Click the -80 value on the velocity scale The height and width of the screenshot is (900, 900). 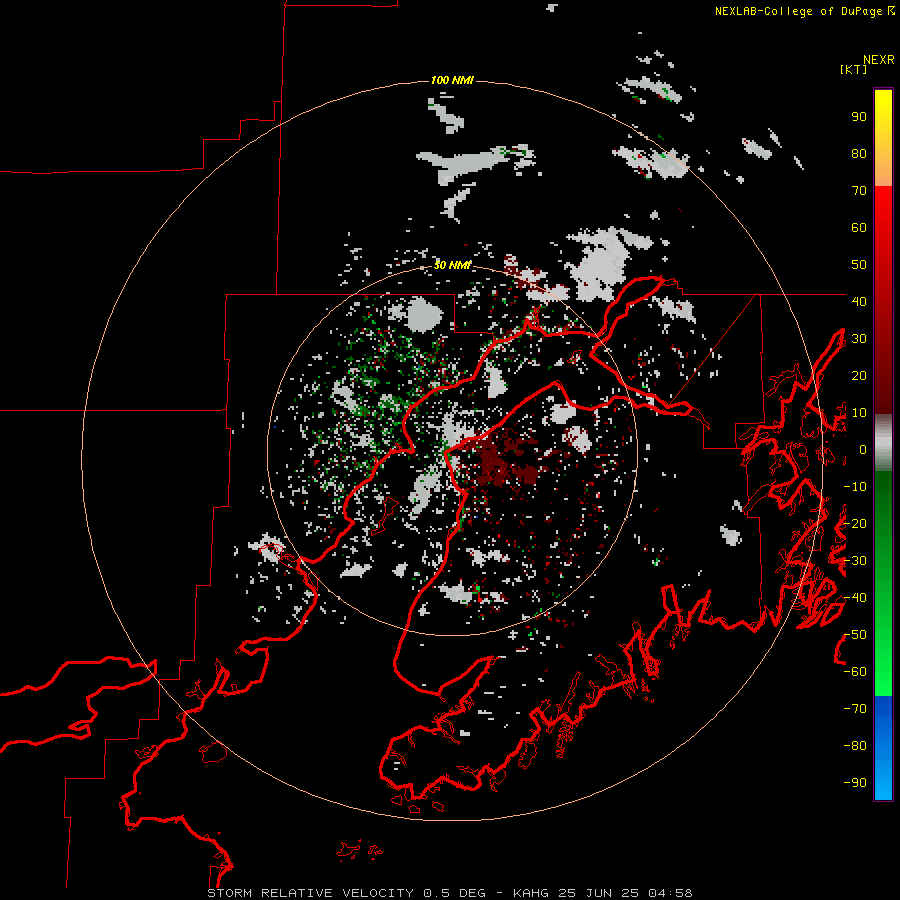[855, 746]
